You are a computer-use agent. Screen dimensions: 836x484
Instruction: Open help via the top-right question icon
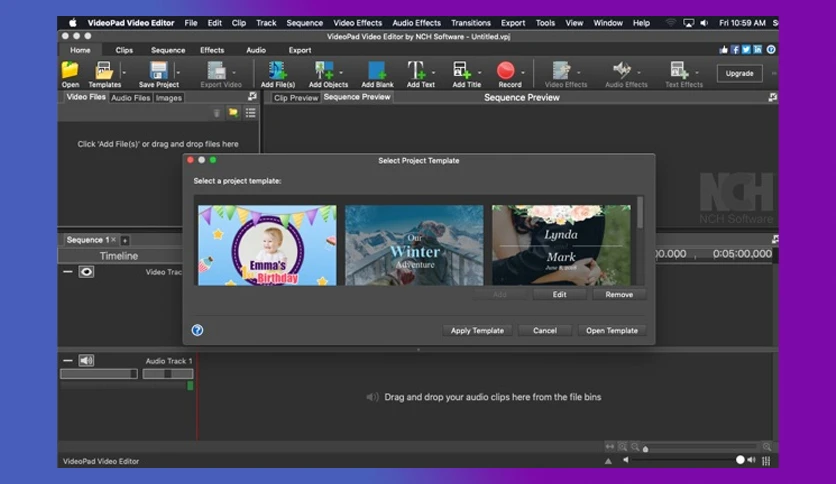[771, 50]
